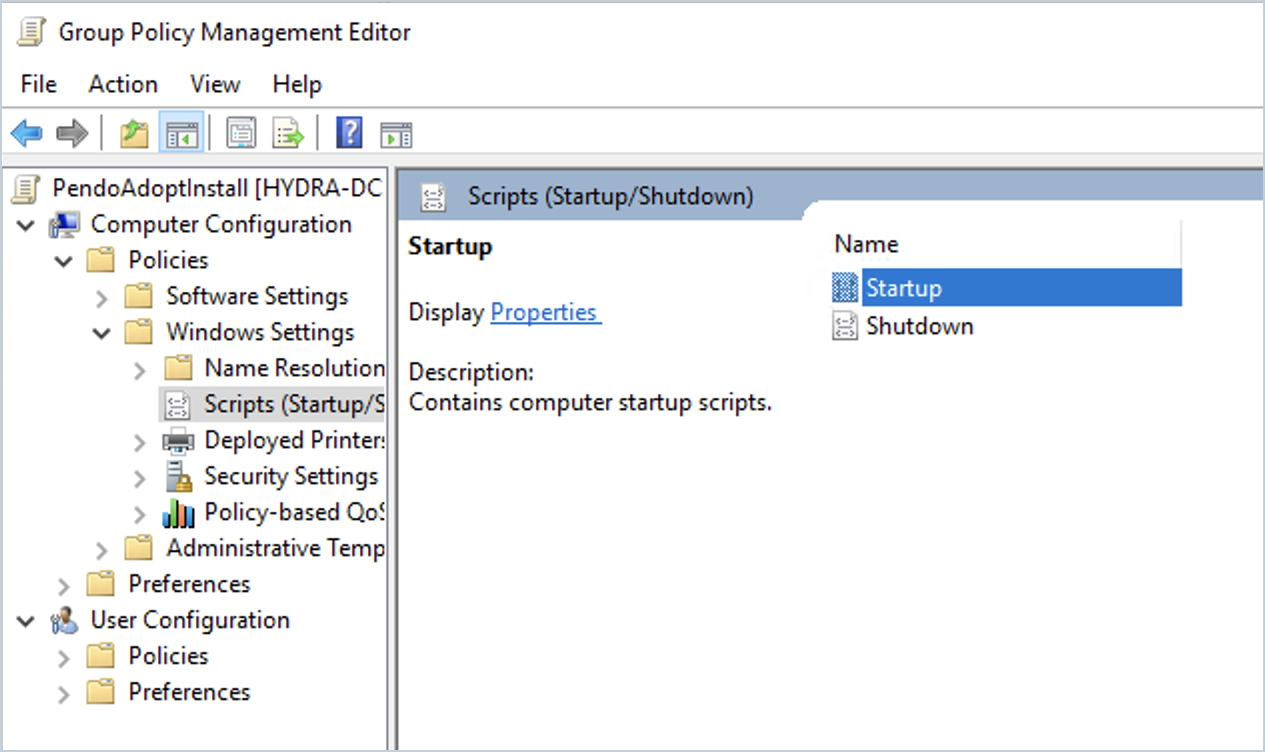
Task: Click the Name Resolution folder icon
Action: coord(178,368)
